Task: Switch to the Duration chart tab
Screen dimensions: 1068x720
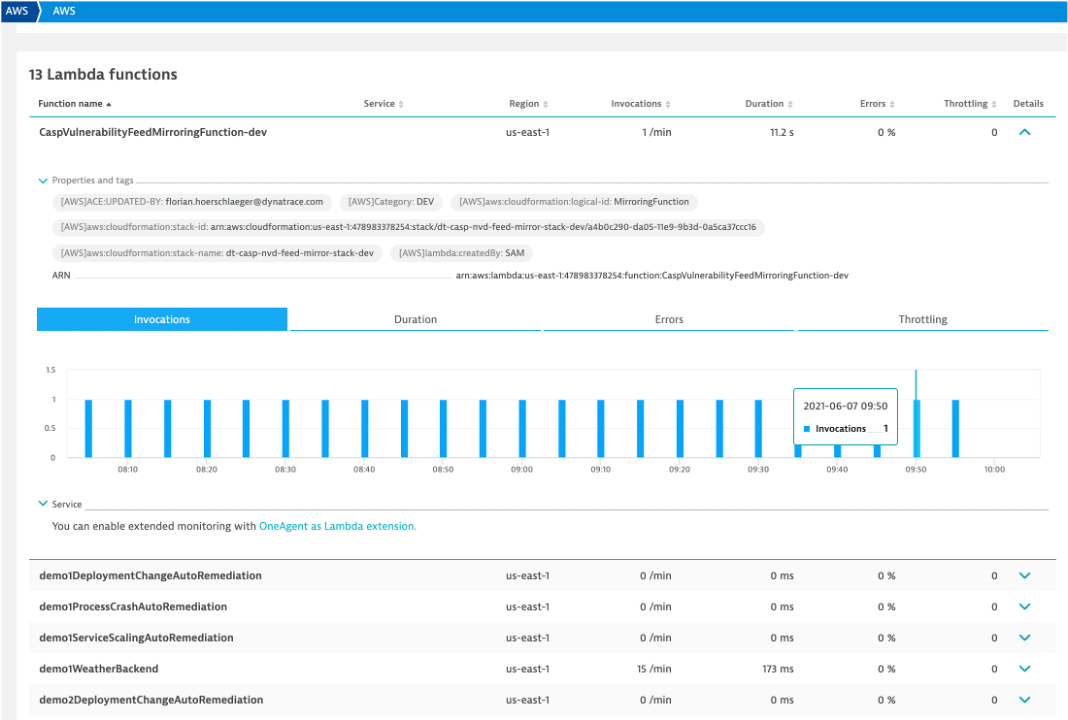Action: (415, 320)
